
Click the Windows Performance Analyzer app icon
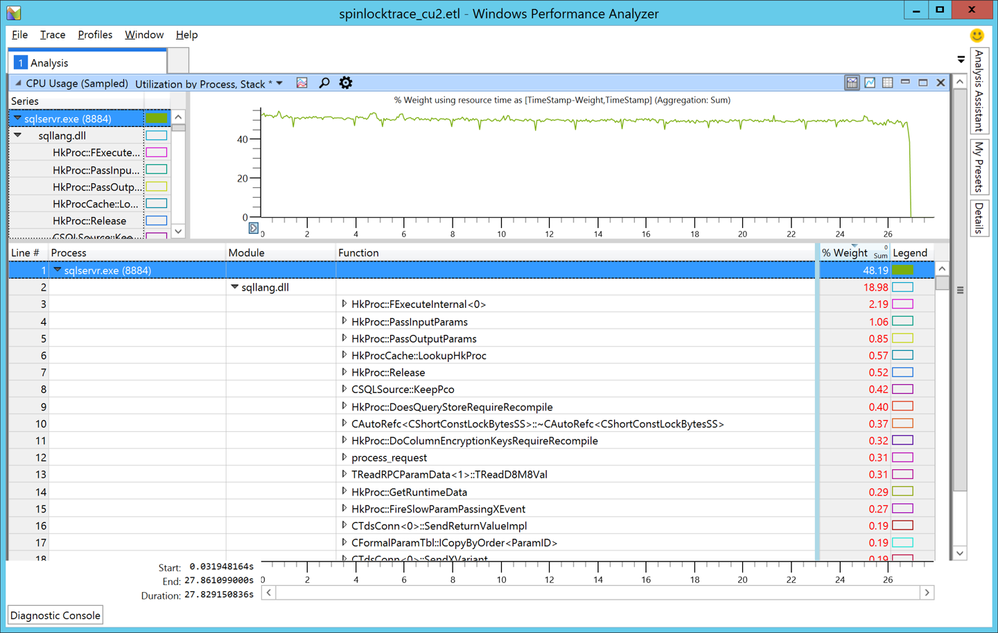(x=13, y=13)
